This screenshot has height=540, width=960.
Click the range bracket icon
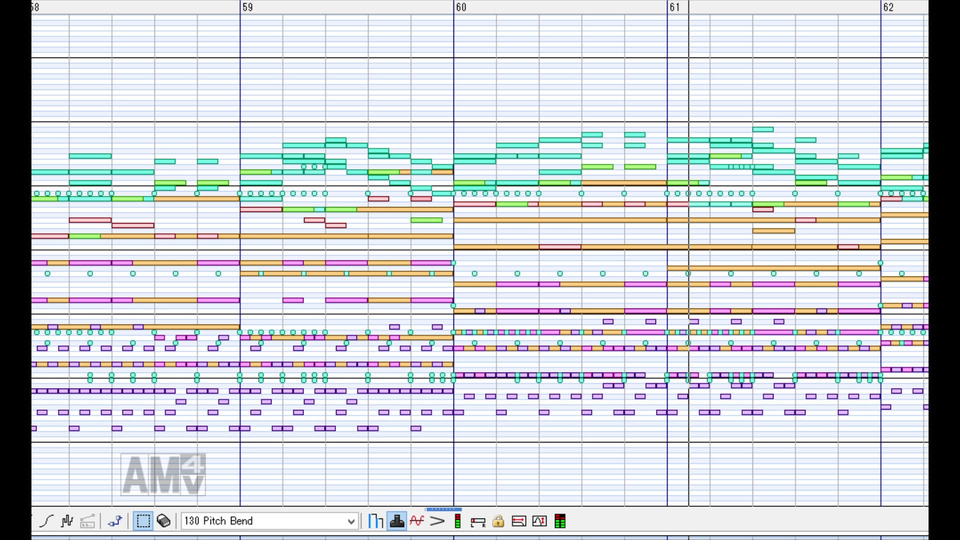coord(478,521)
